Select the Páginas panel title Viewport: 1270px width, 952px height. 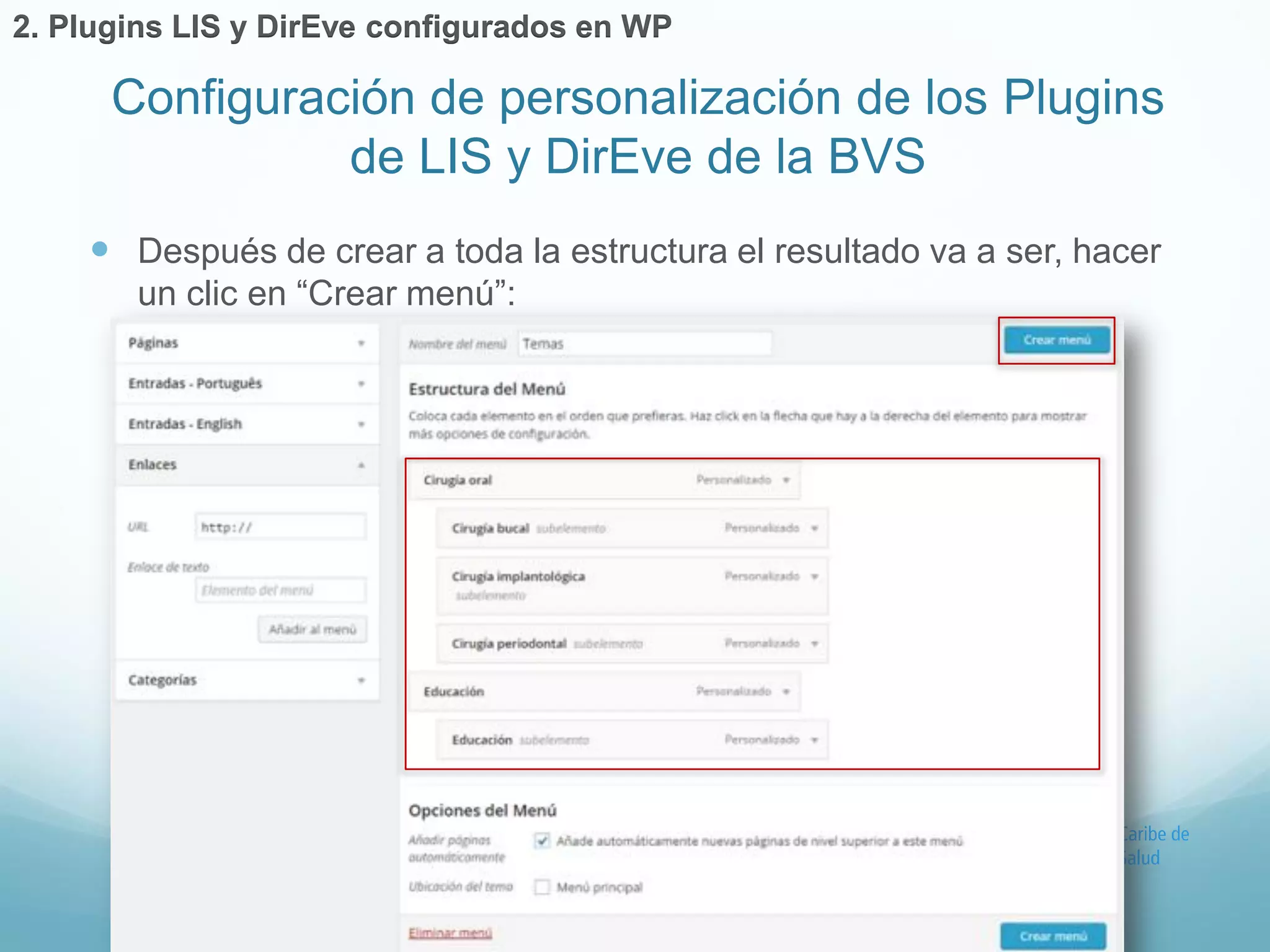click(x=153, y=343)
